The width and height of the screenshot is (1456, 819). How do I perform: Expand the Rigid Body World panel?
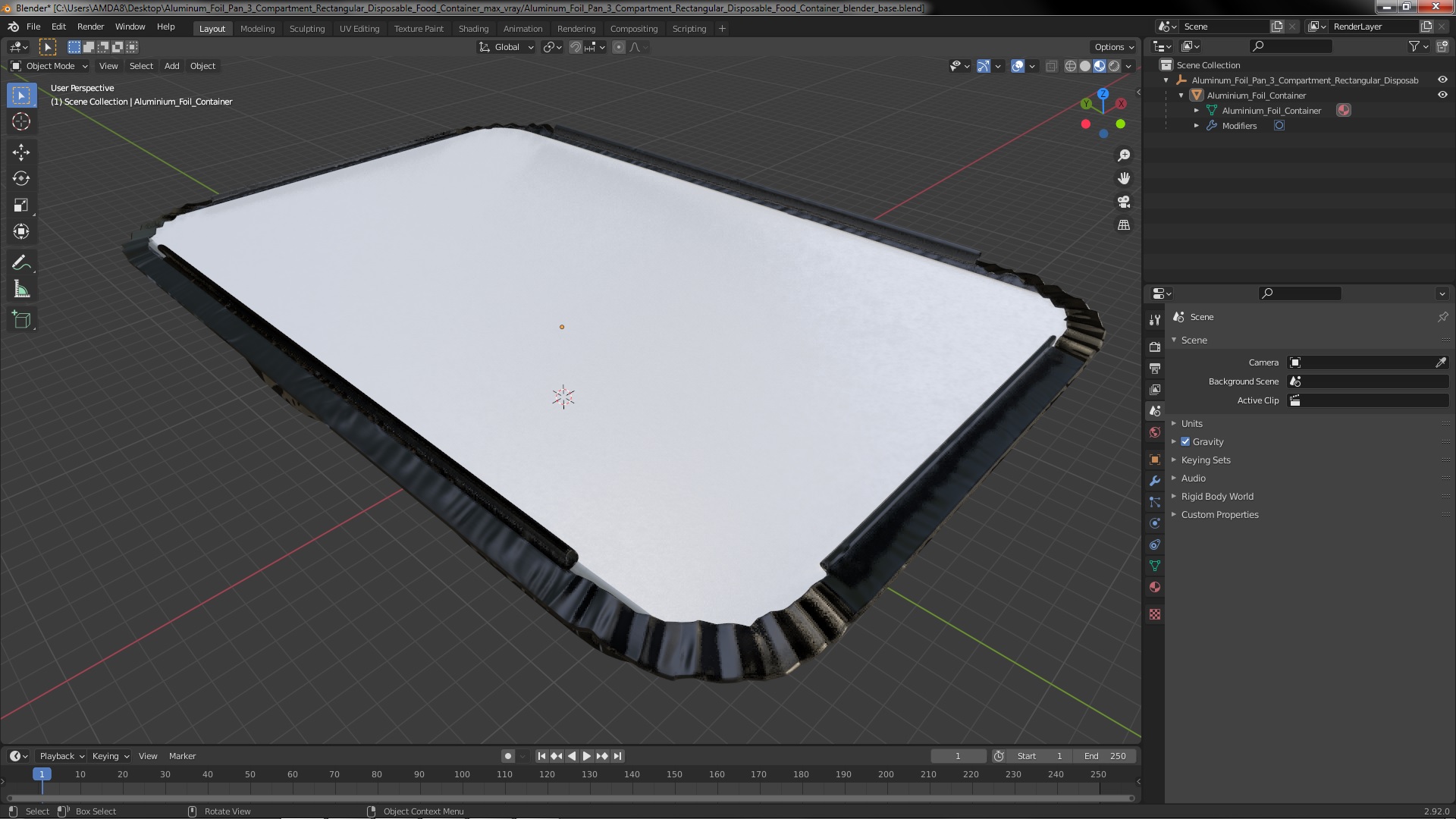pos(1216,496)
